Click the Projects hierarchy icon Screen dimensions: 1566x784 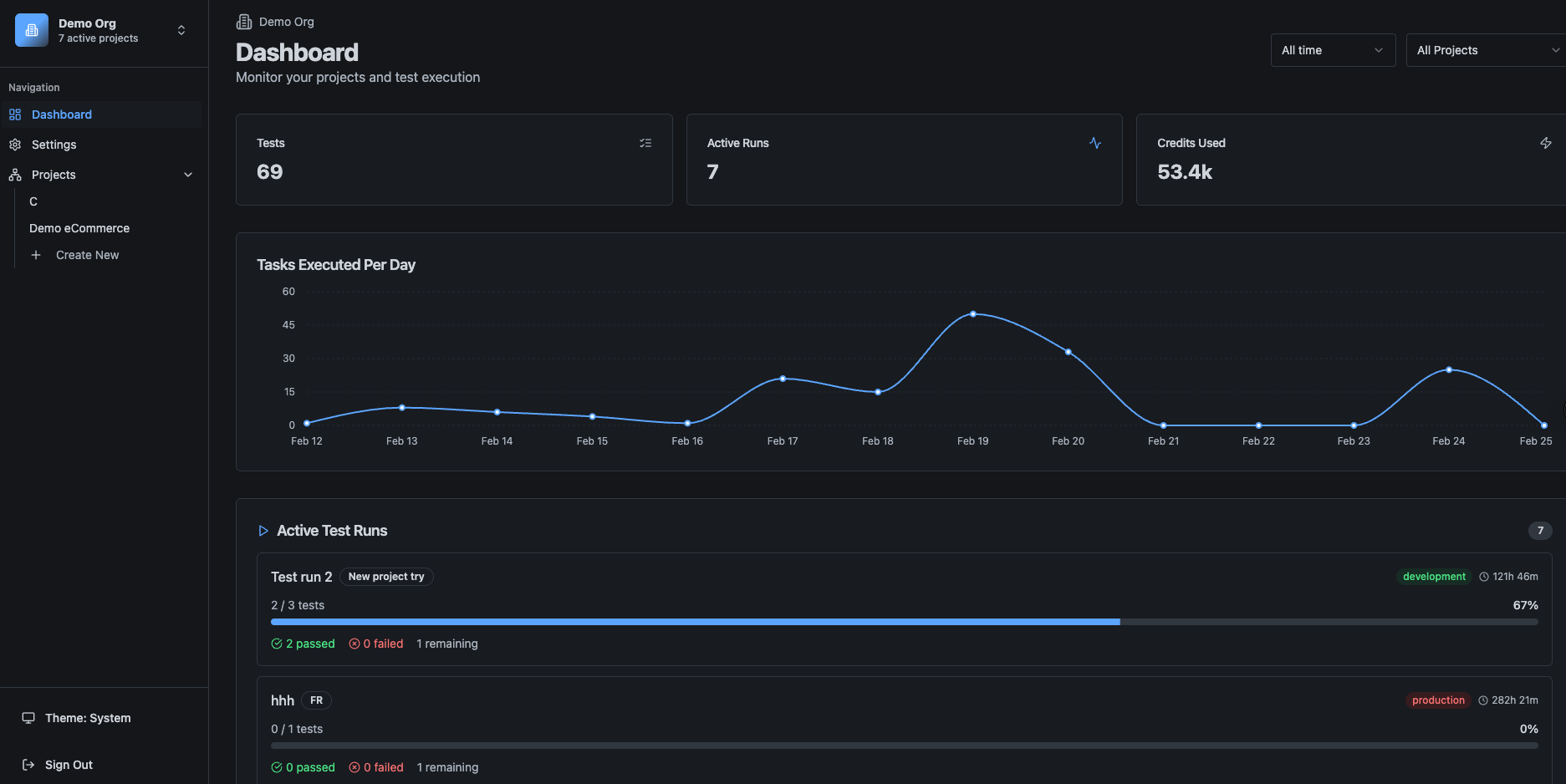pos(14,175)
